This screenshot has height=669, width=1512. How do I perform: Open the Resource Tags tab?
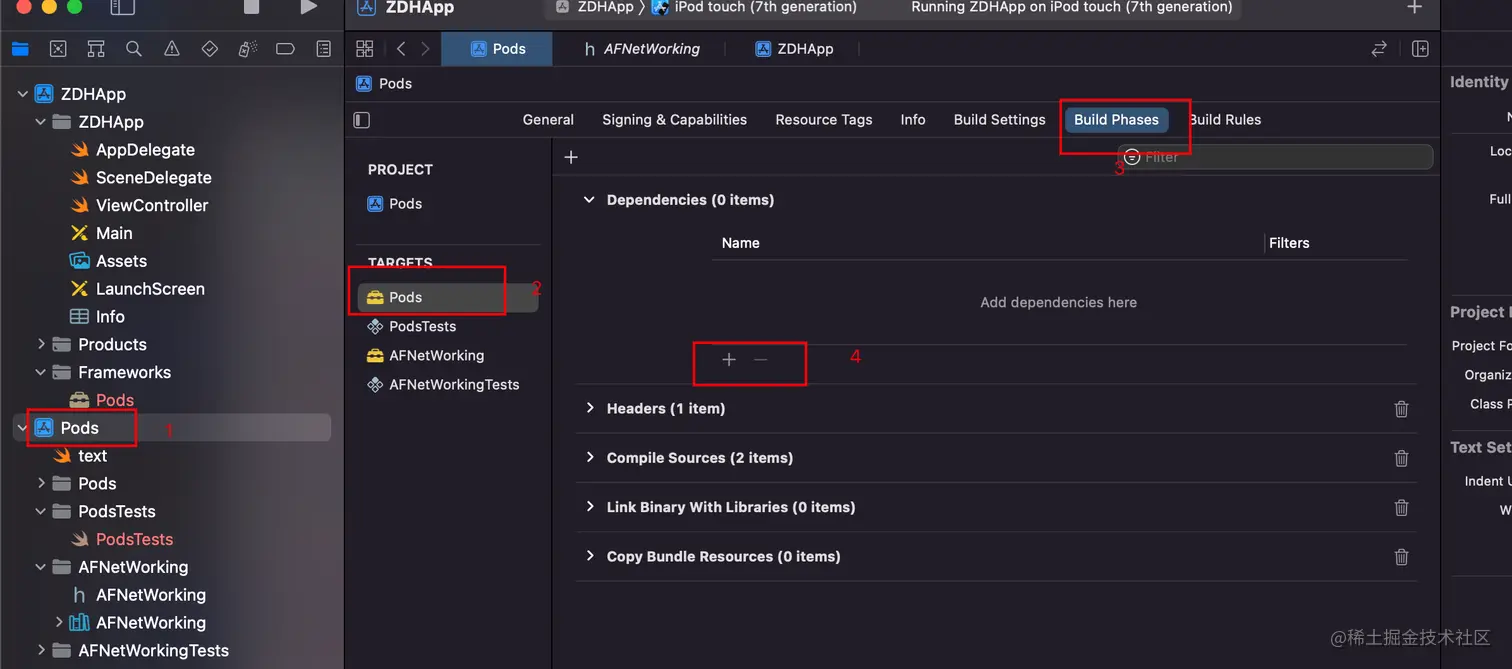pyautogui.click(x=824, y=120)
